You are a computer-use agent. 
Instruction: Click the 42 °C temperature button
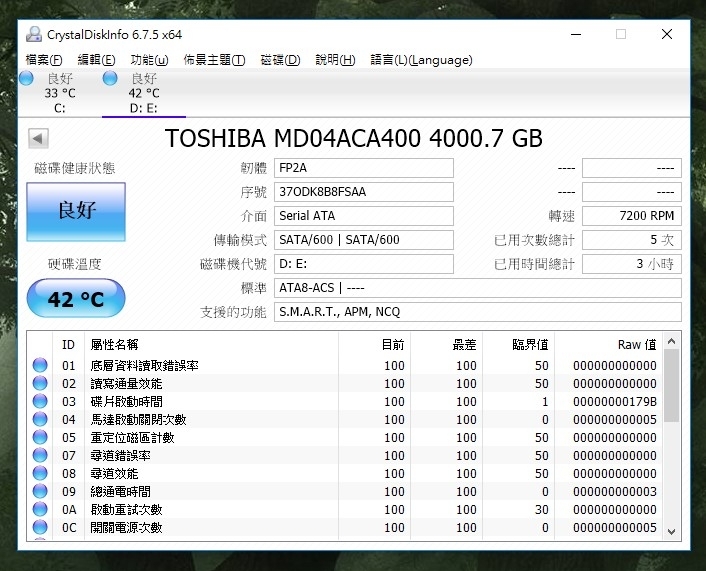[x=76, y=298]
